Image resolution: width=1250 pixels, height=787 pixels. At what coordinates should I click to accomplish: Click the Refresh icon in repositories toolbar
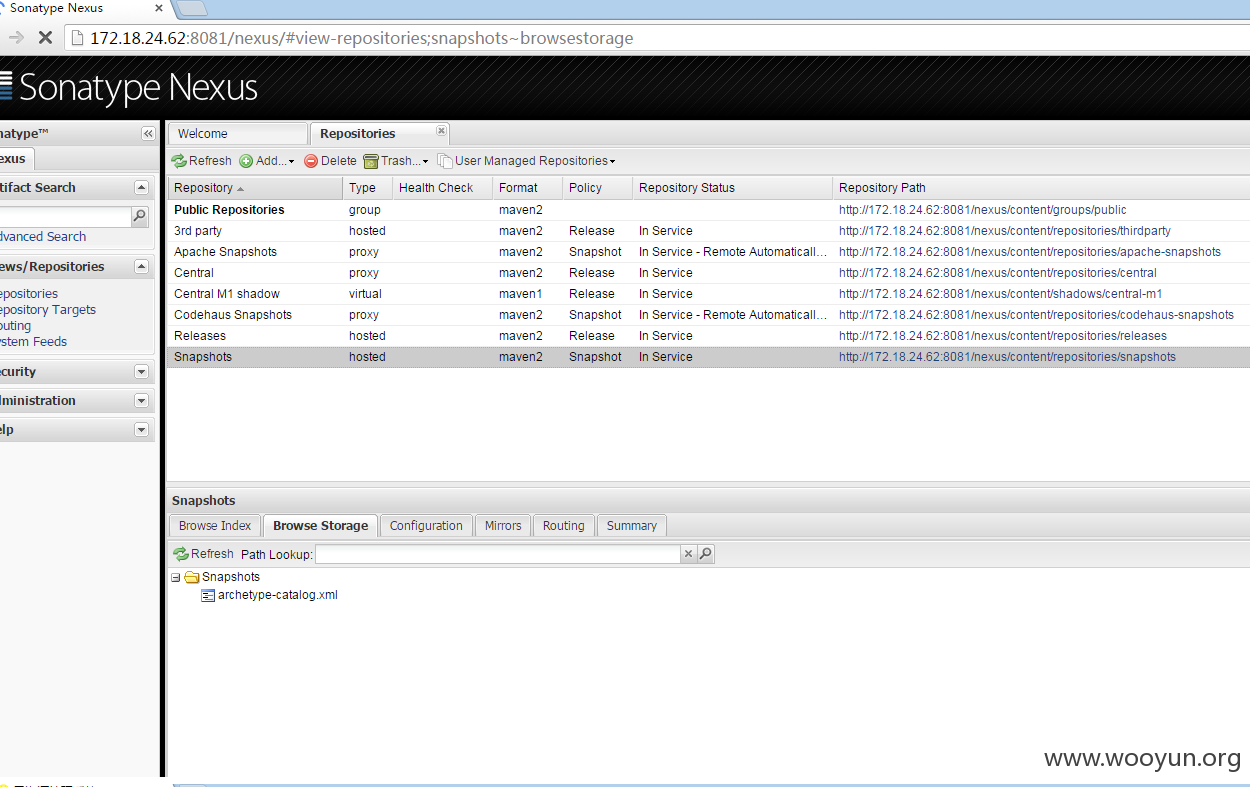point(179,161)
